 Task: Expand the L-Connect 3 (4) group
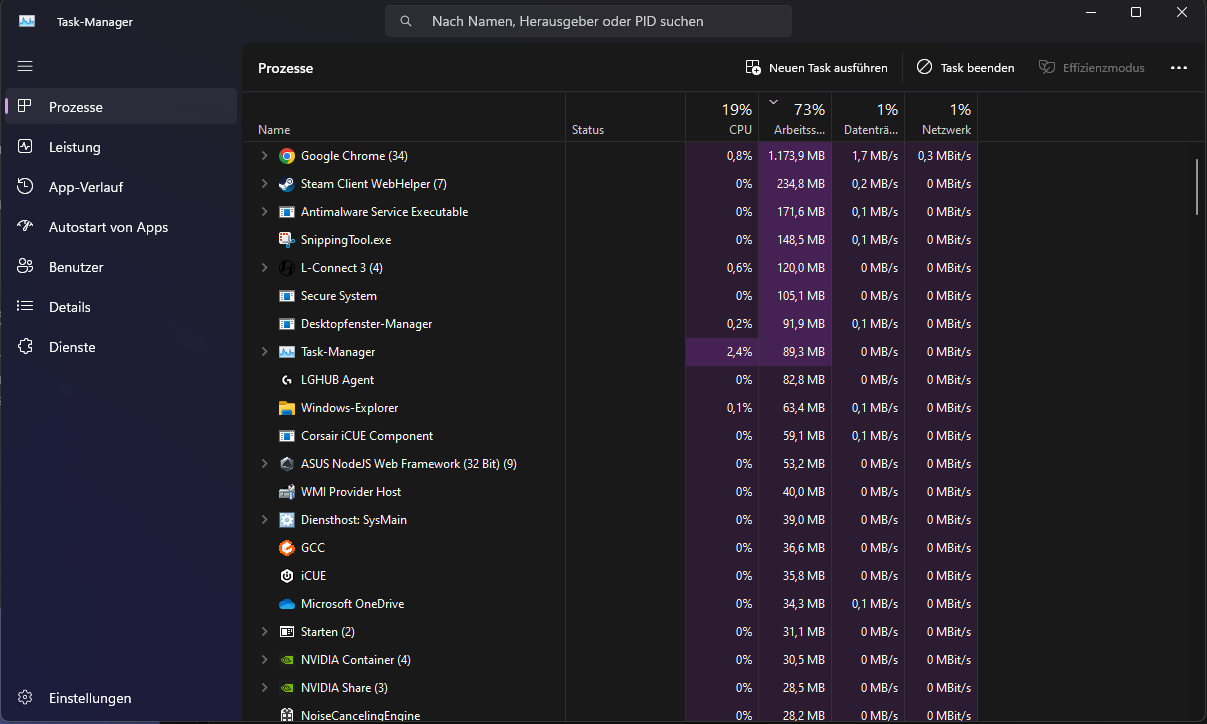click(x=264, y=268)
